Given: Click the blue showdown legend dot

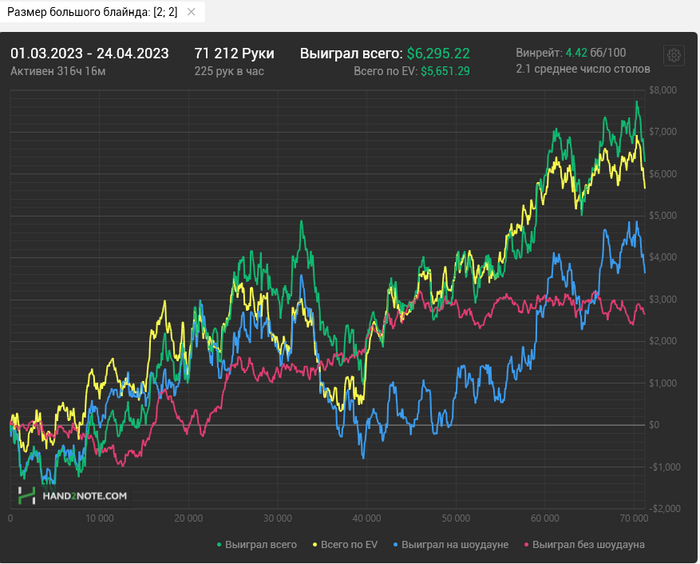Looking at the screenshot, I should click(x=396, y=545).
